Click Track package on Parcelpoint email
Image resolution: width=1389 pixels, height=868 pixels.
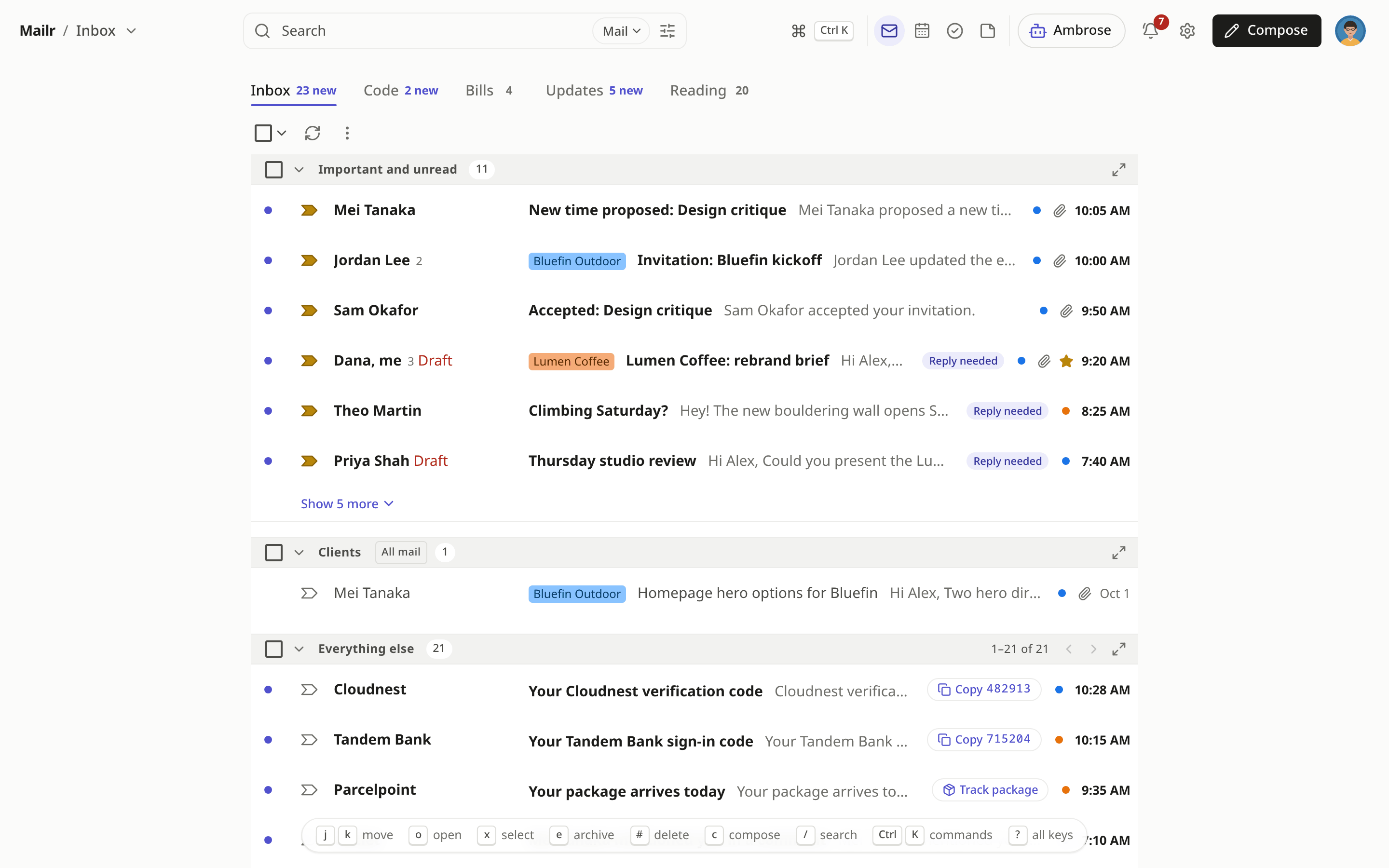(990, 790)
